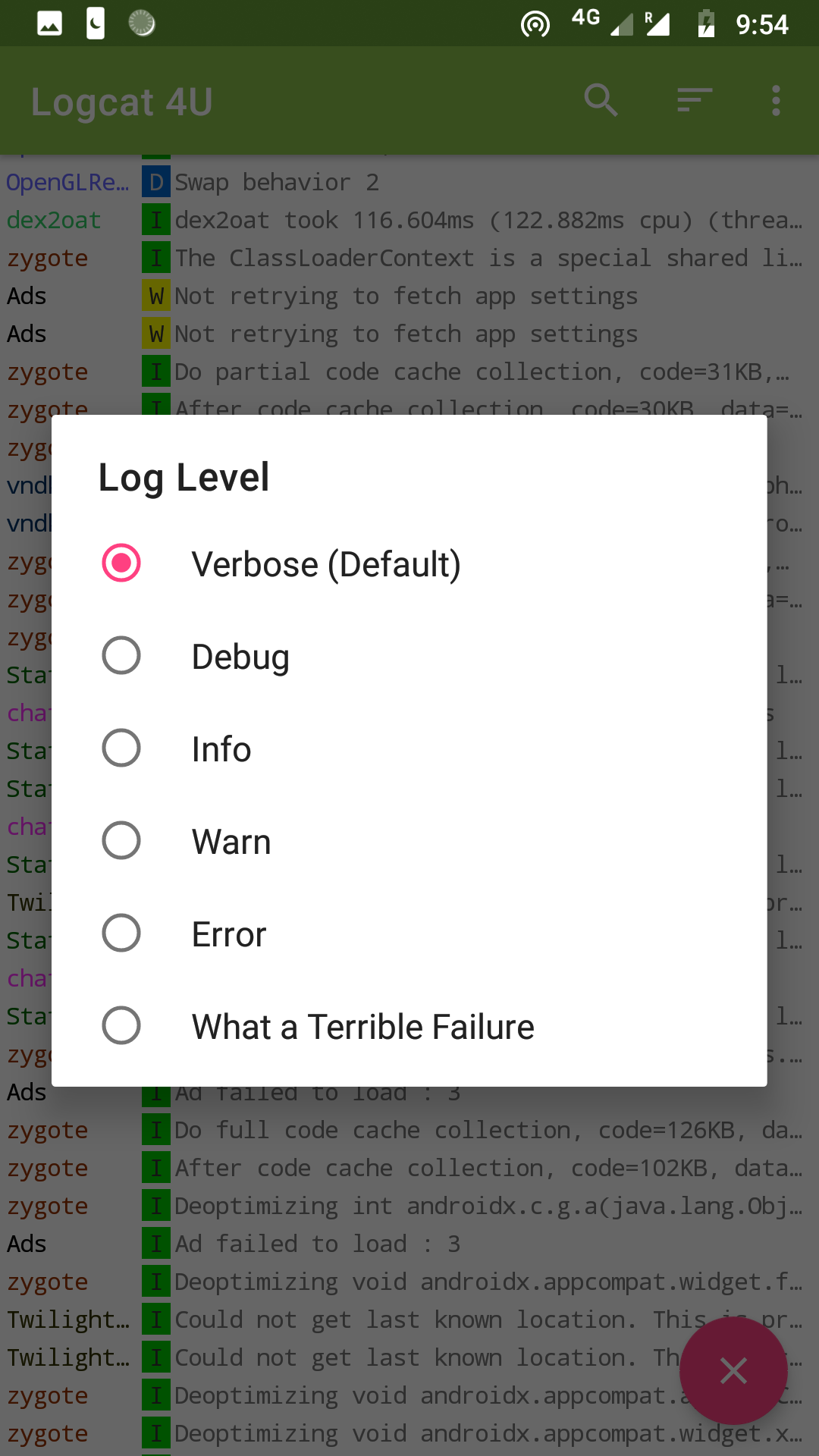Tap the OpenGLRe tag on Swap behavior row
819x1456 pixels.
pos(68,182)
